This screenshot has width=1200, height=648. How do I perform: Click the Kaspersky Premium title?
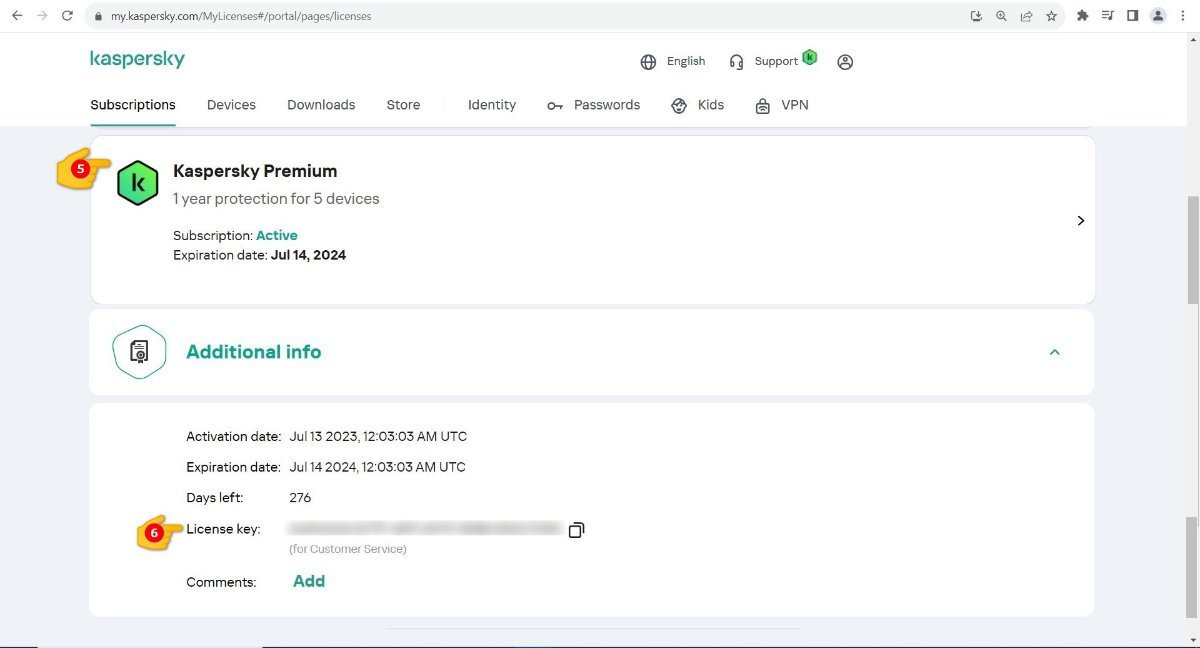click(x=255, y=171)
